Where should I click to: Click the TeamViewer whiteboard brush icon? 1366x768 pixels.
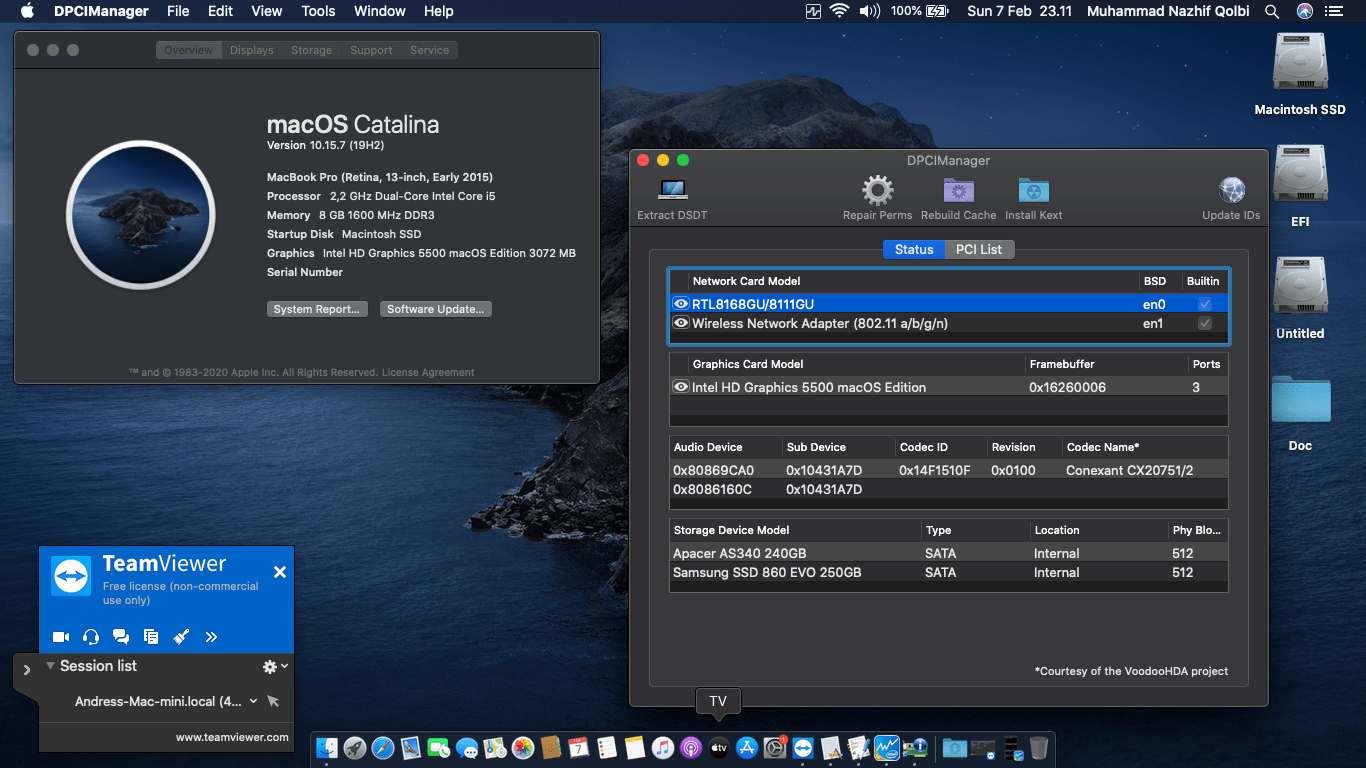tap(181, 636)
